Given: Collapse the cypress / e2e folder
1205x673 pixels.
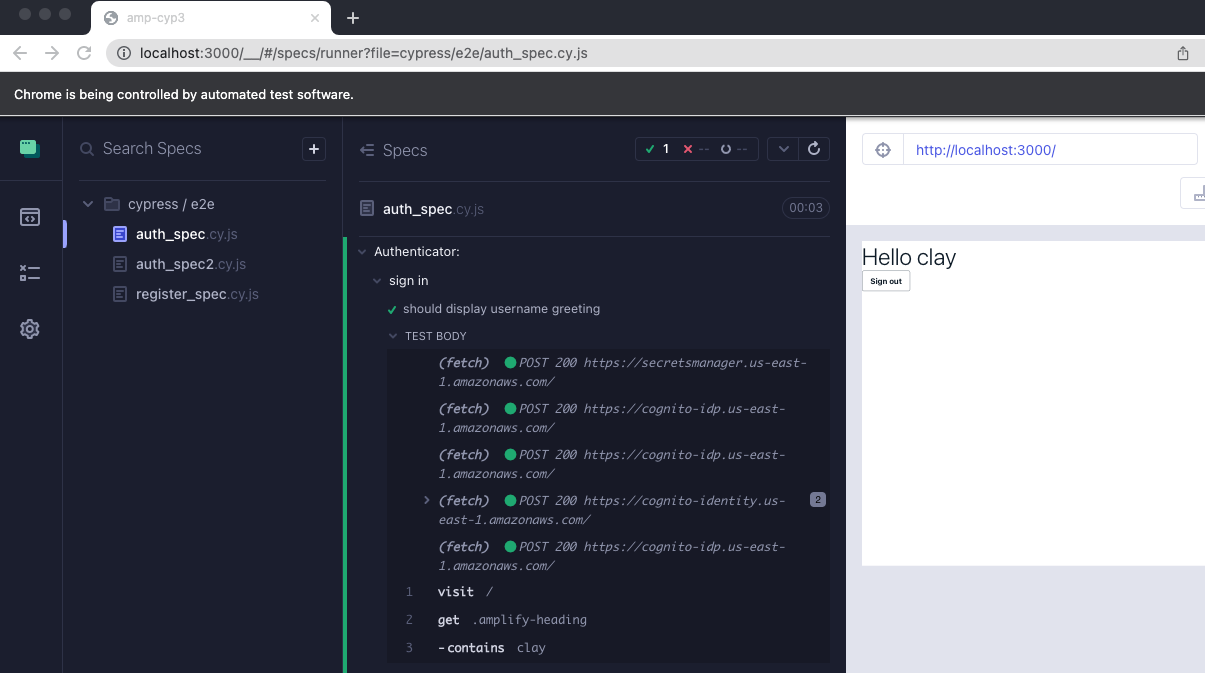Looking at the screenshot, I should click(x=88, y=203).
